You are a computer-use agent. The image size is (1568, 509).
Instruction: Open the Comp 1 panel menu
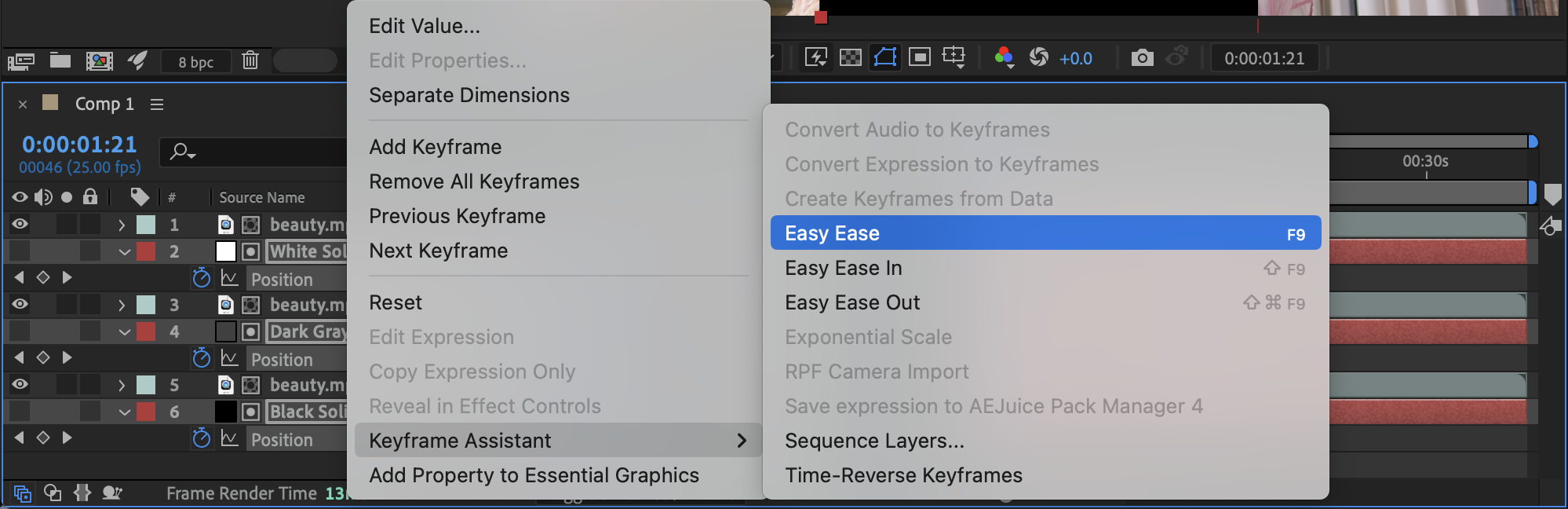click(x=157, y=104)
